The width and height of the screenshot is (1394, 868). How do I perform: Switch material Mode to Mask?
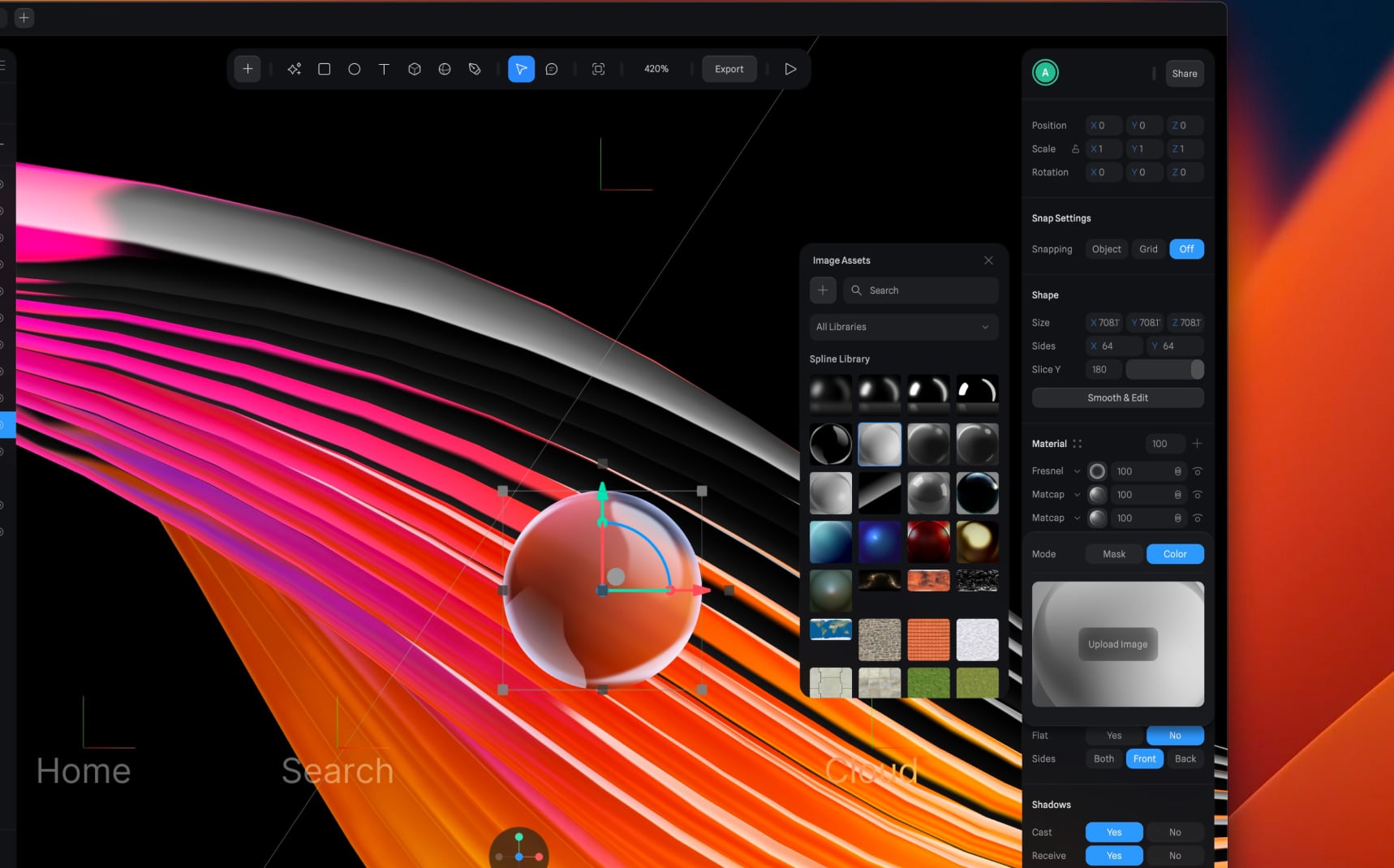point(1112,554)
